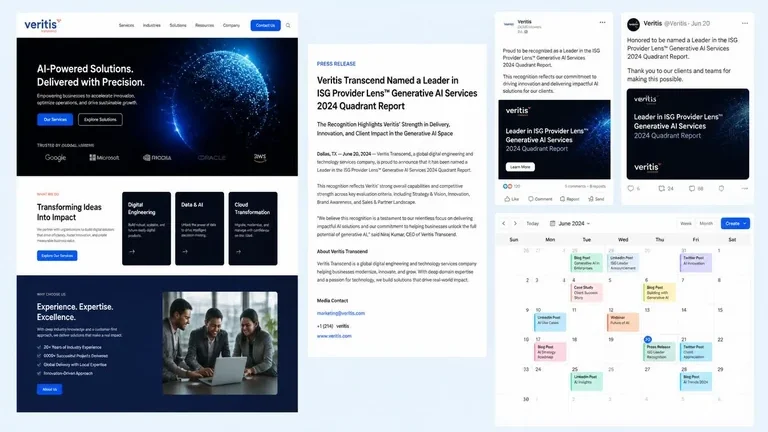Click arrow on Data & AI card
This screenshot has height=432, width=768.
tap(185, 252)
